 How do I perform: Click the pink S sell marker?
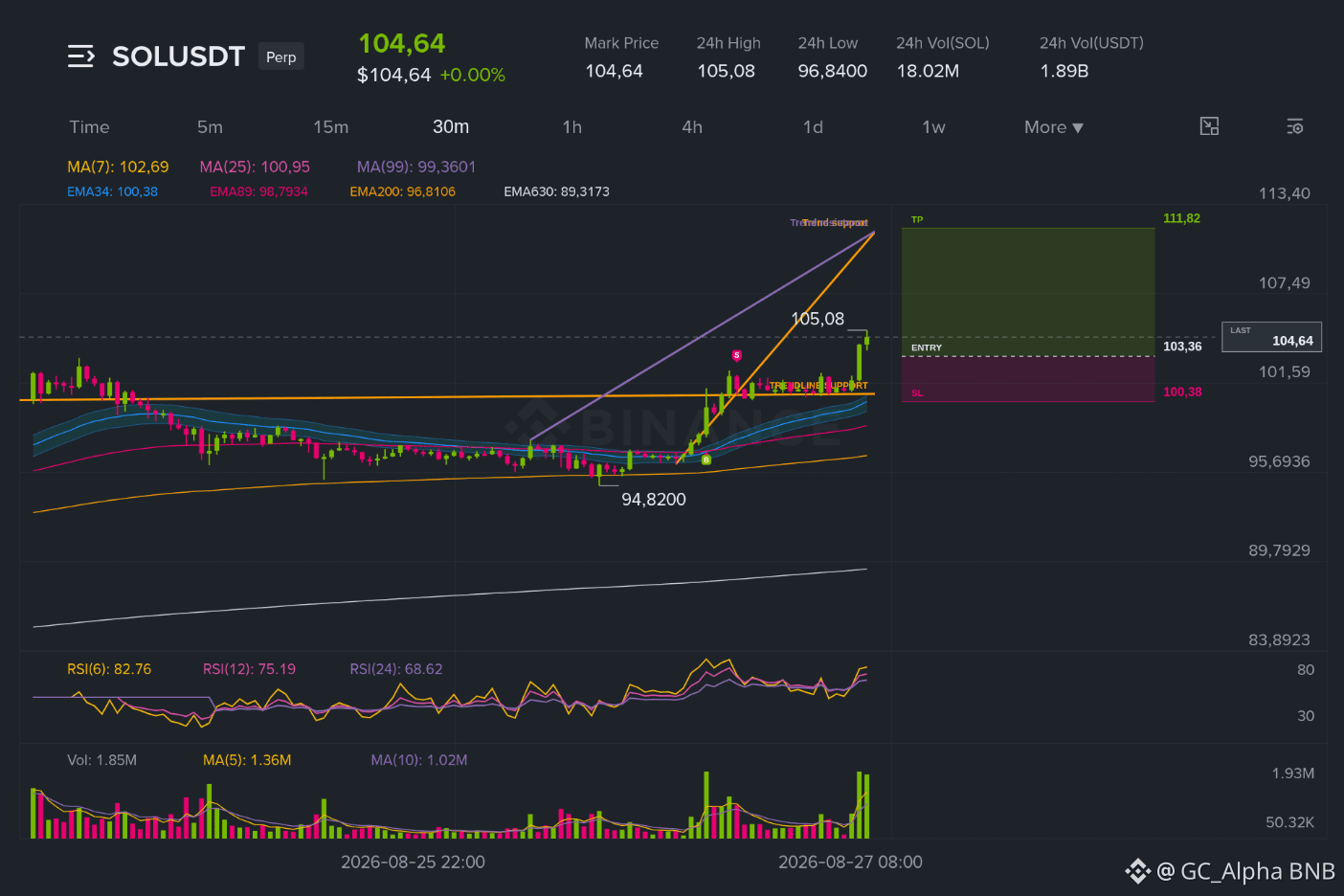pos(736,355)
